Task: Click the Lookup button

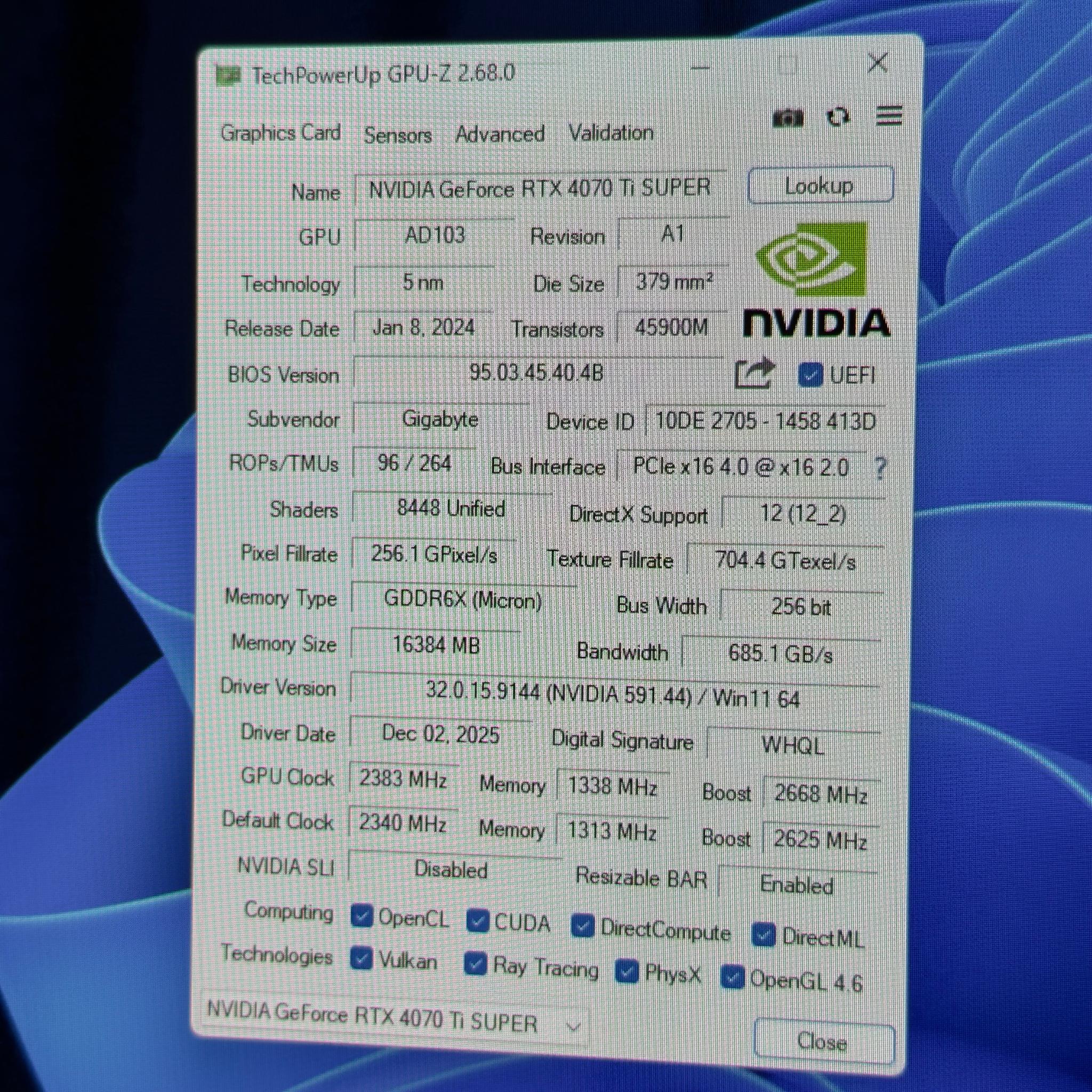Action: coord(820,185)
